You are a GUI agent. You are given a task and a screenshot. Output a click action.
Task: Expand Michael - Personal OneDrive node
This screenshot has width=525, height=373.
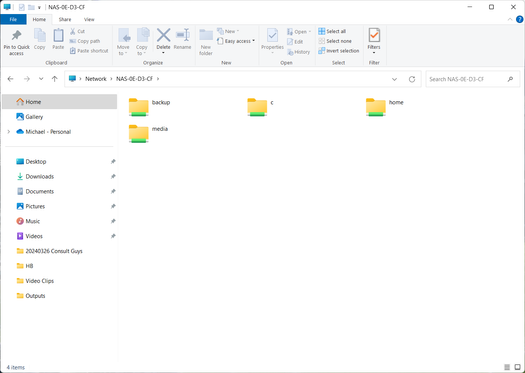click(x=9, y=132)
